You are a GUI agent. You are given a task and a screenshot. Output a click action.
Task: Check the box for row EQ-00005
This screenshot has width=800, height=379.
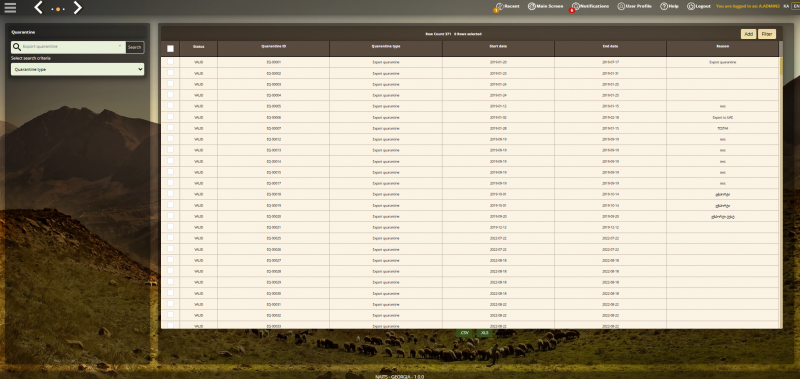[x=170, y=106]
